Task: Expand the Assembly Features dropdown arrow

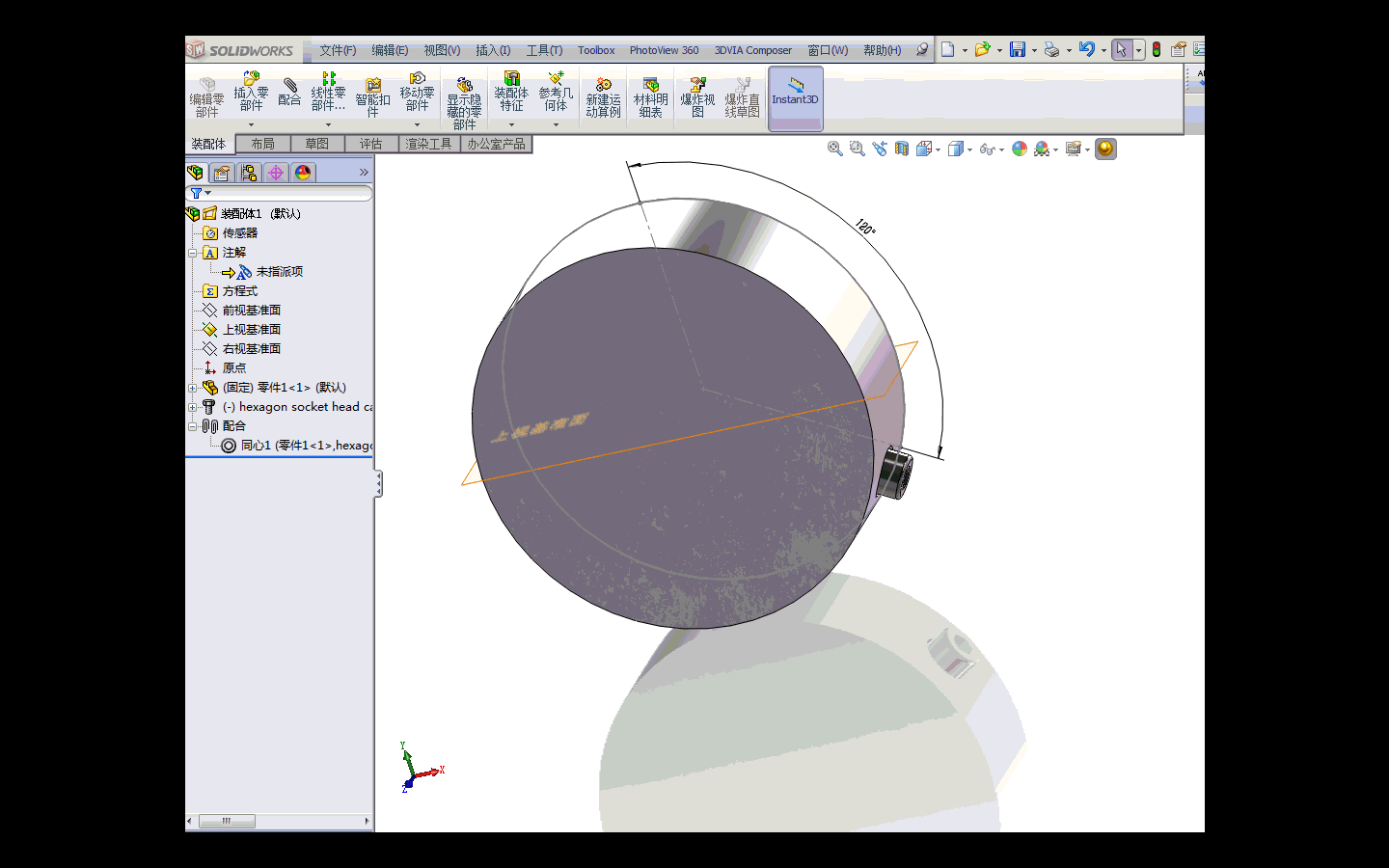Action: pyautogui.click(x=511, y=124)
